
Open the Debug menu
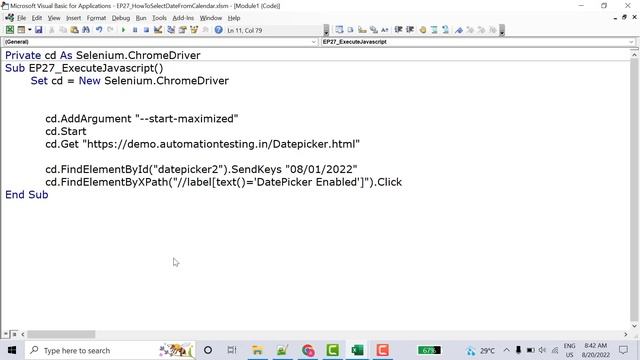point(121,18)
